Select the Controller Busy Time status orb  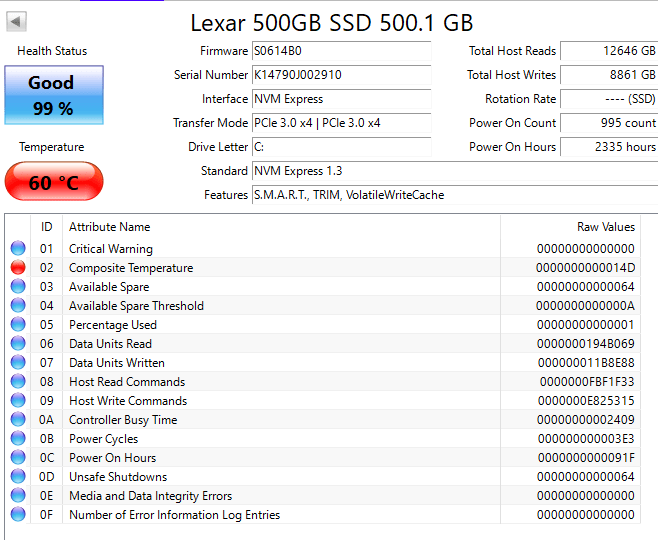tap(18, 419)
